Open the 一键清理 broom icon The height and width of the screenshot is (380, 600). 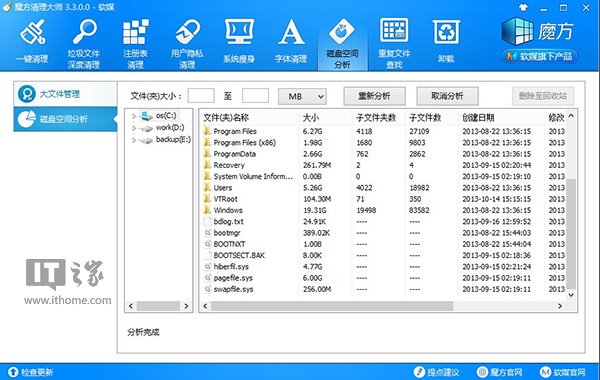click(x=33, y=32)
